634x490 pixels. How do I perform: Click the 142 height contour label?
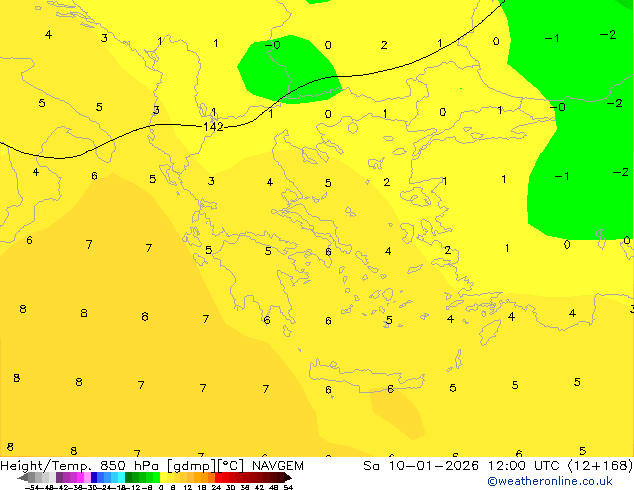click(x=213, y=127)
